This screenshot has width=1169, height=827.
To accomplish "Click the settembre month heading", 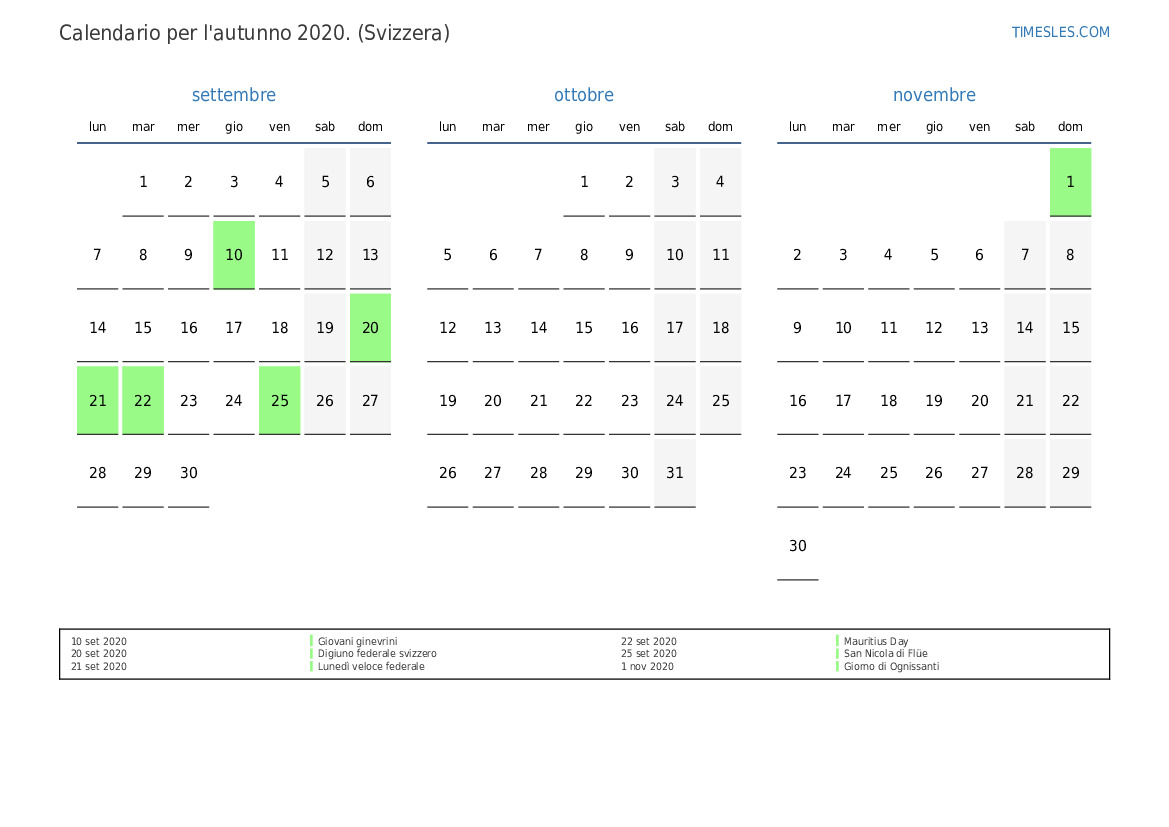I will [233, 95].
